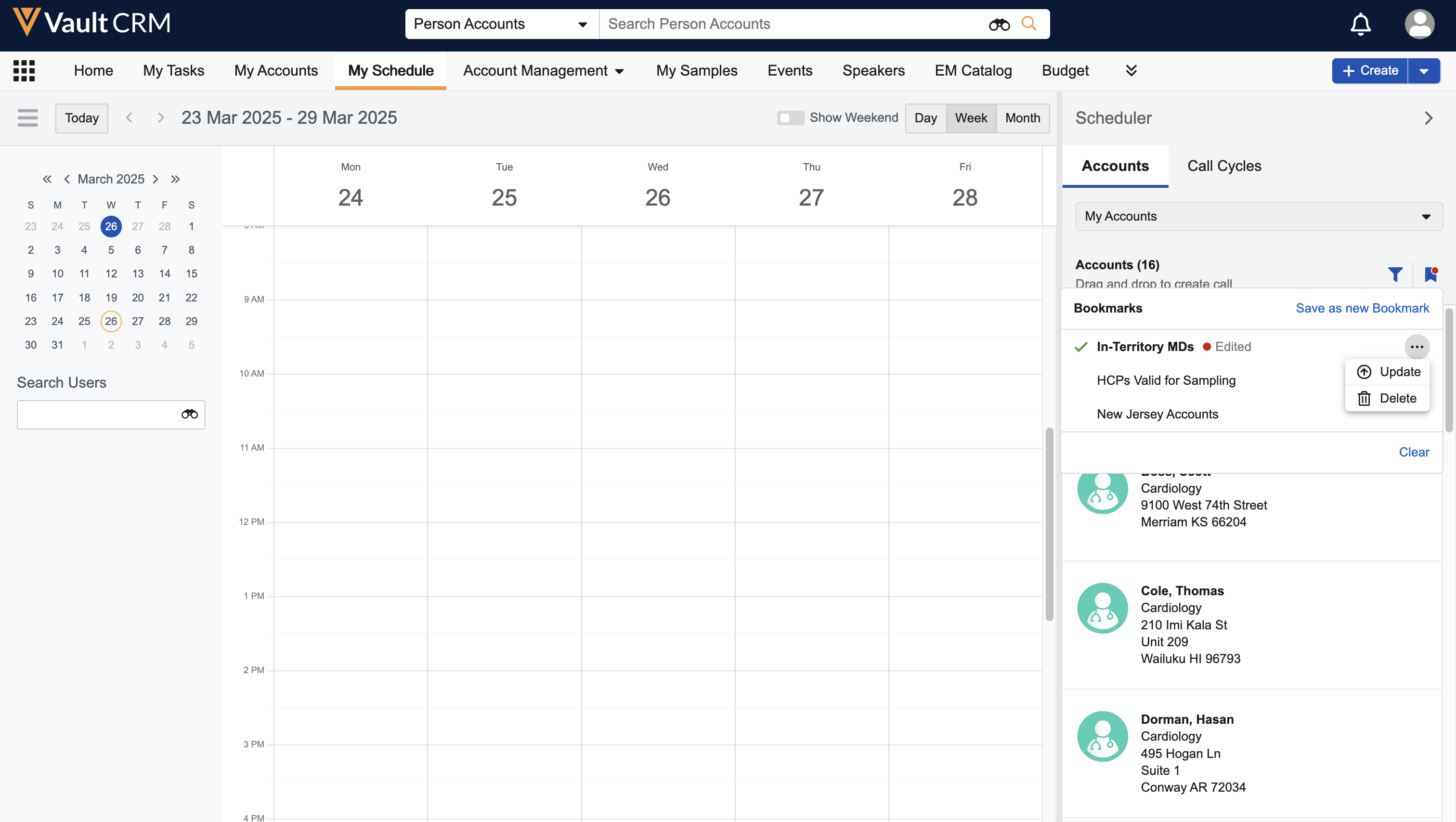Click the binoculars in Search Users
The width and height of the screenshot is (1456, 822).
click(189, 415)
